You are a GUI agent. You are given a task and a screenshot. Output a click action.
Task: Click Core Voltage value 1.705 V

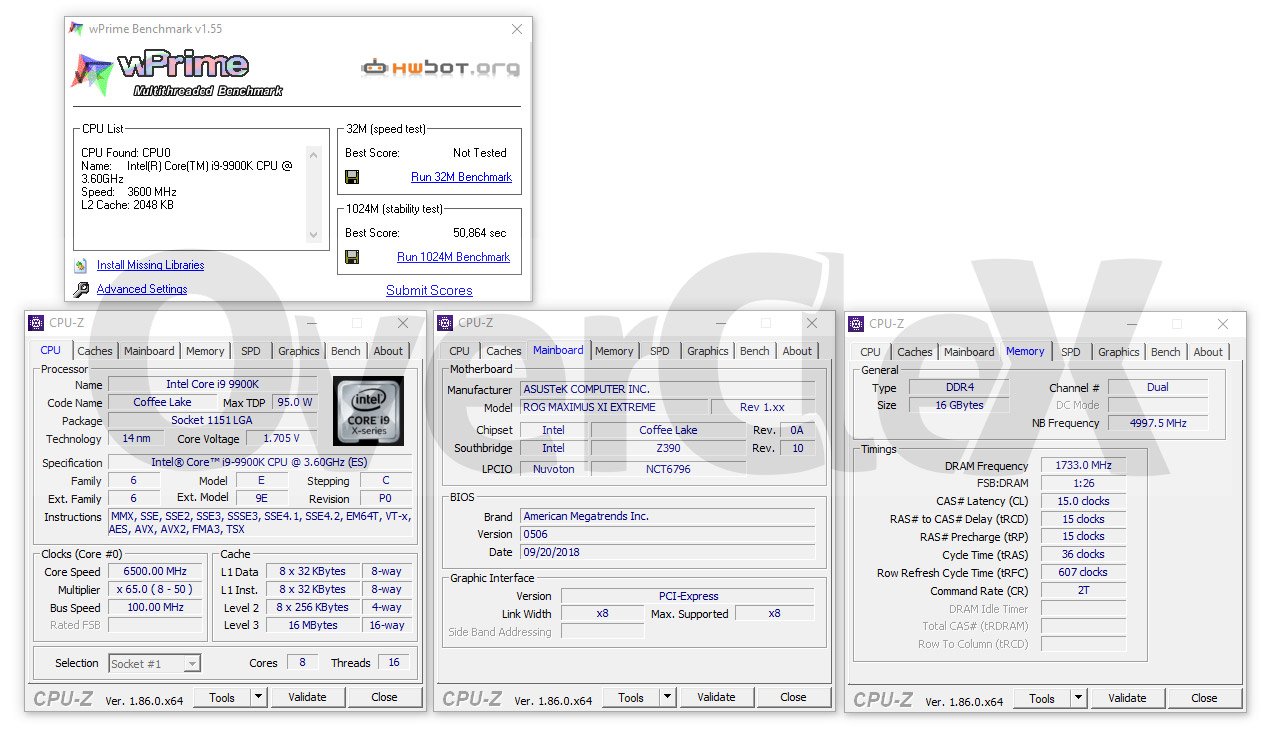(x=281, y=438)
